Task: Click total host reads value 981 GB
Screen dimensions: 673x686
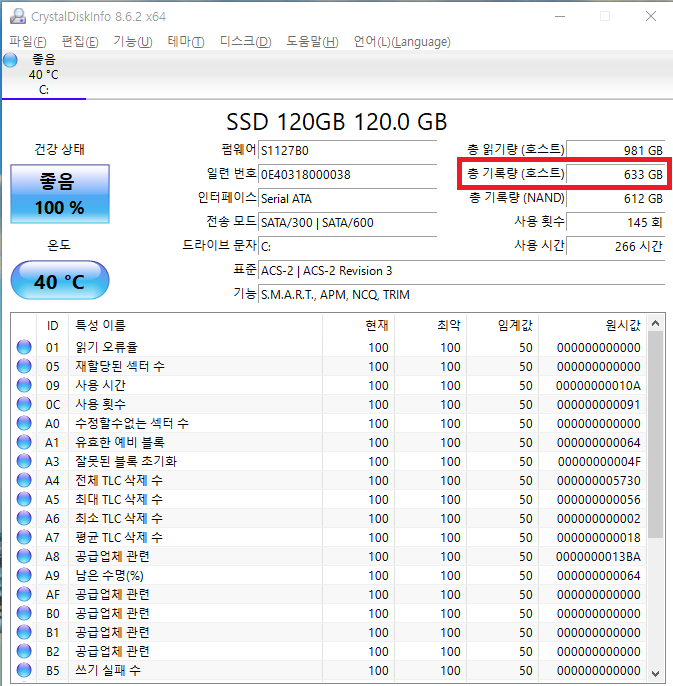Action: click(616, 150)
